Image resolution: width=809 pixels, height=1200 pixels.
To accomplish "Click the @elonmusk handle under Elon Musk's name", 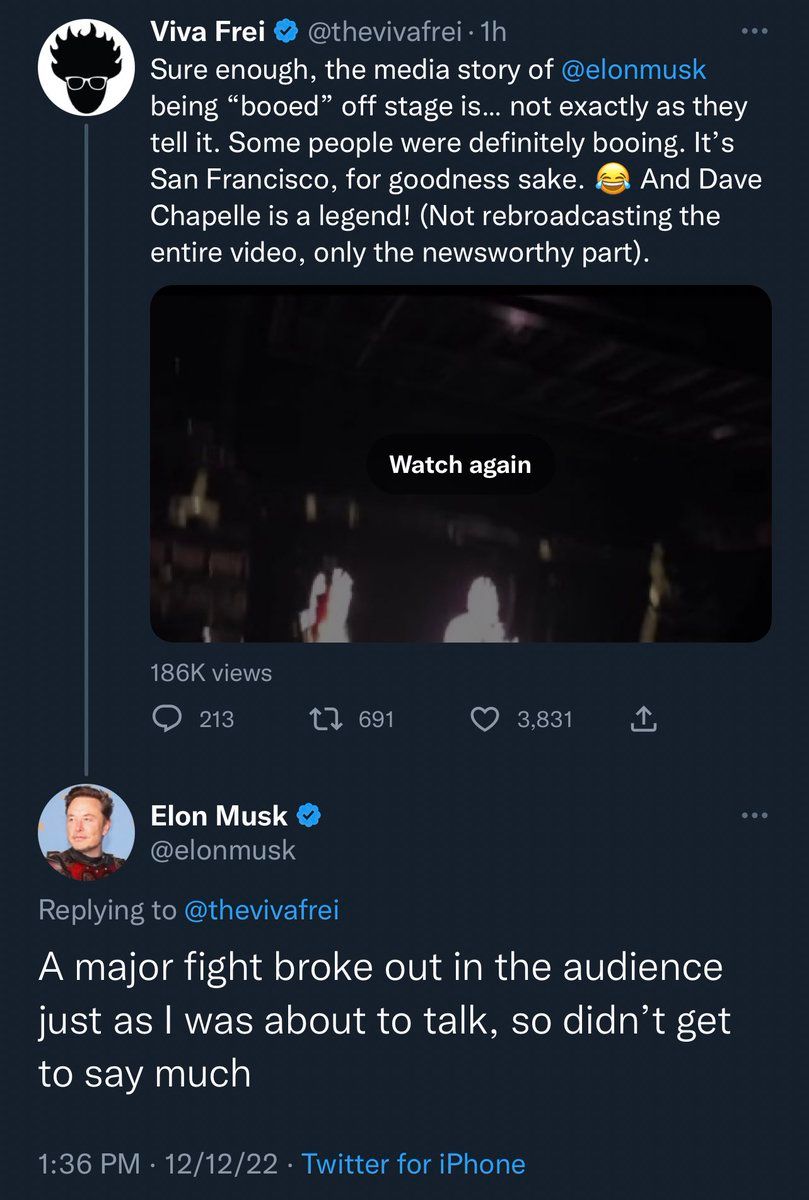I will (223, 850).
